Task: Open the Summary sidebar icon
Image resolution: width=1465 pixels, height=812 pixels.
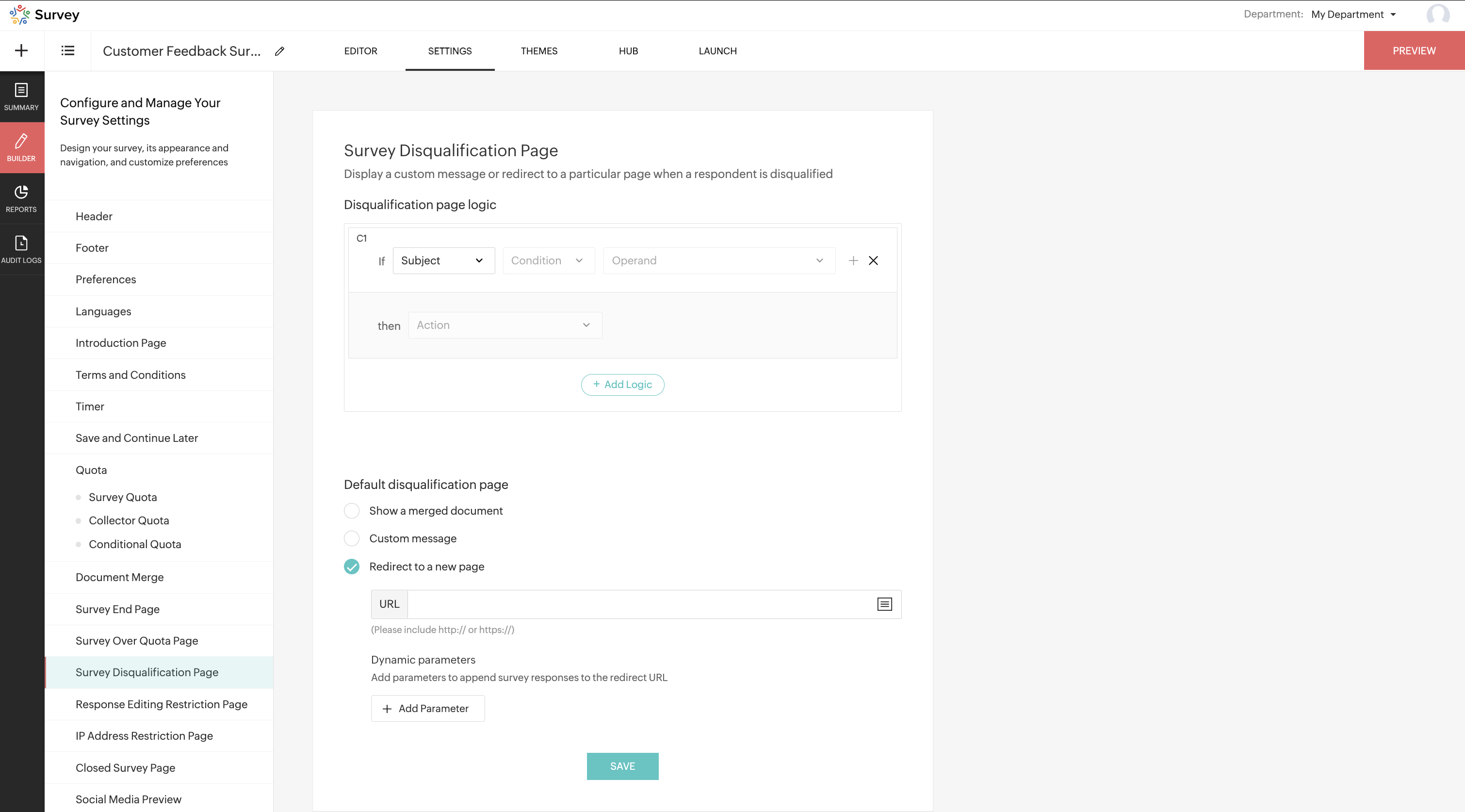Action: coord(22,96)
